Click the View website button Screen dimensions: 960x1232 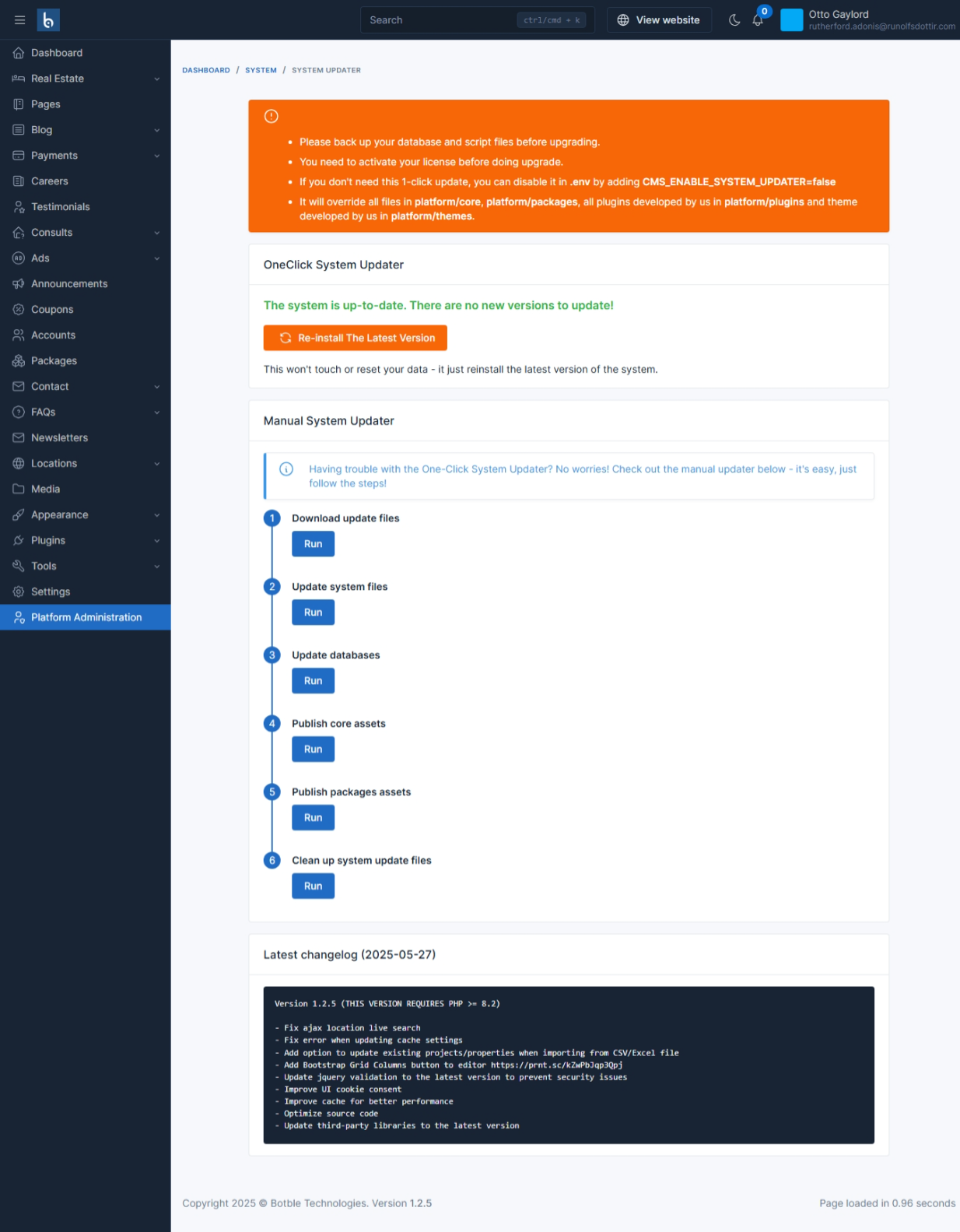click(x=659, y=20)
